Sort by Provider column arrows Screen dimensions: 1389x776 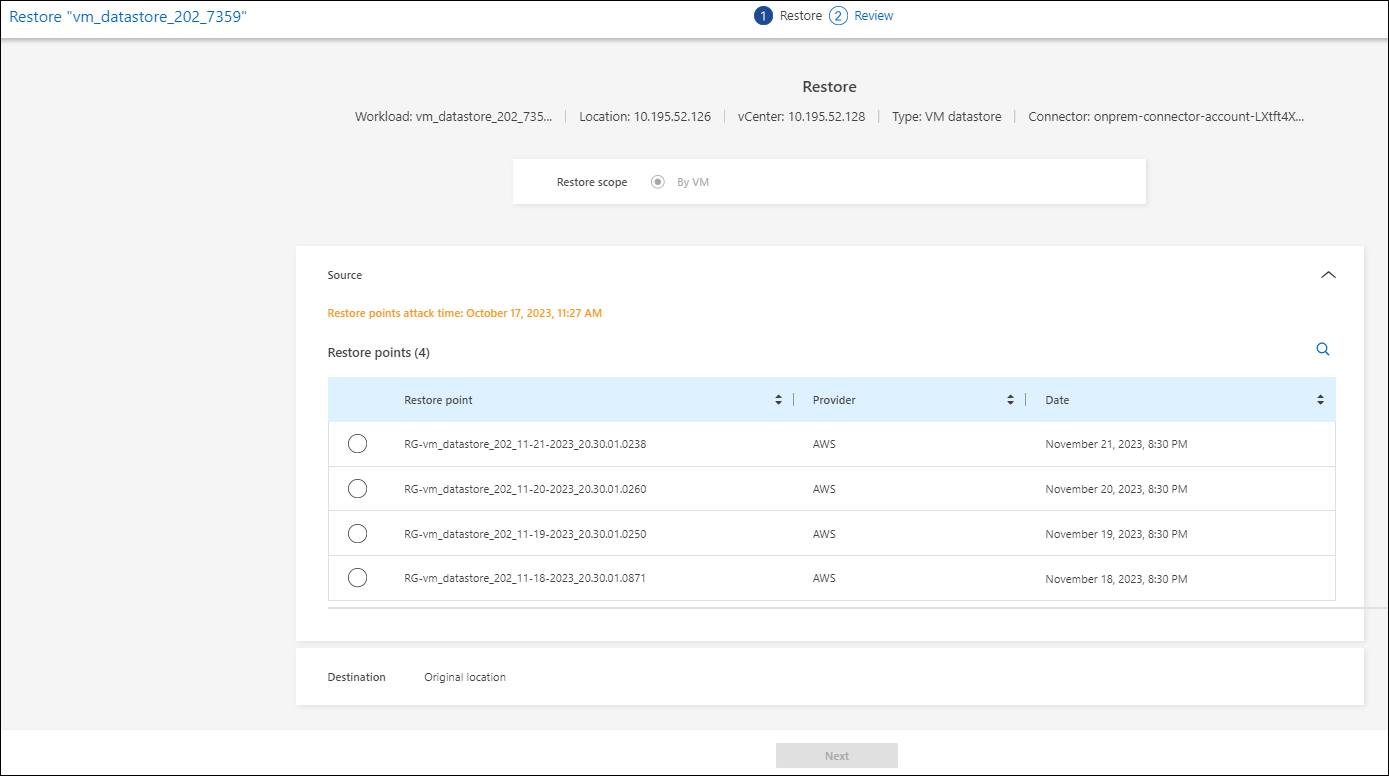coord(1010,400)
